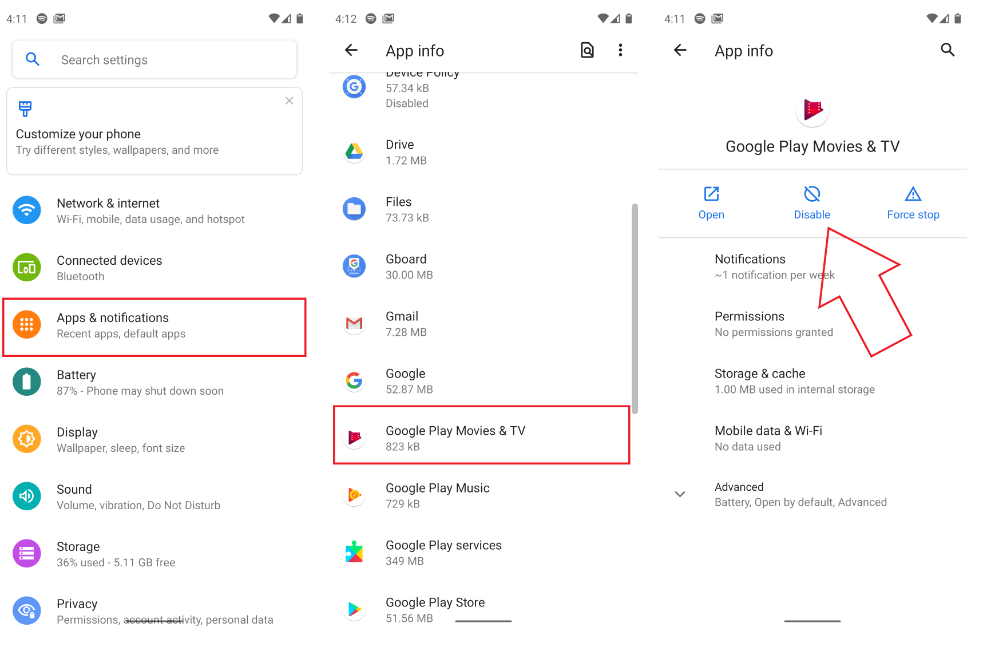Screen dimensions: 991x648
Task: Tap Open to launch Play Movies
Action: pos(711,201)
